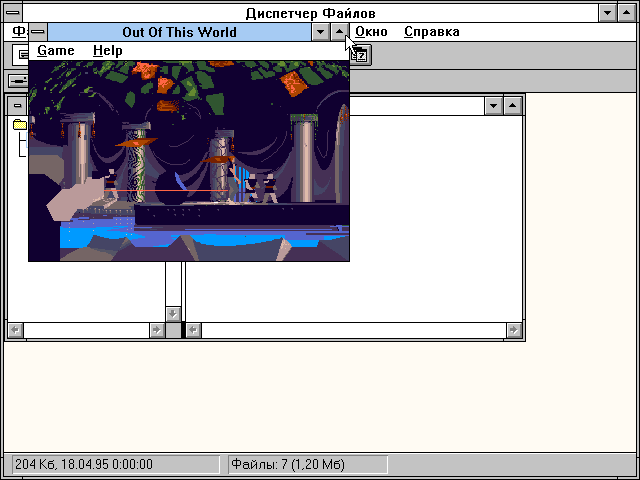Open the Game menu

click(x=56, y=51)
